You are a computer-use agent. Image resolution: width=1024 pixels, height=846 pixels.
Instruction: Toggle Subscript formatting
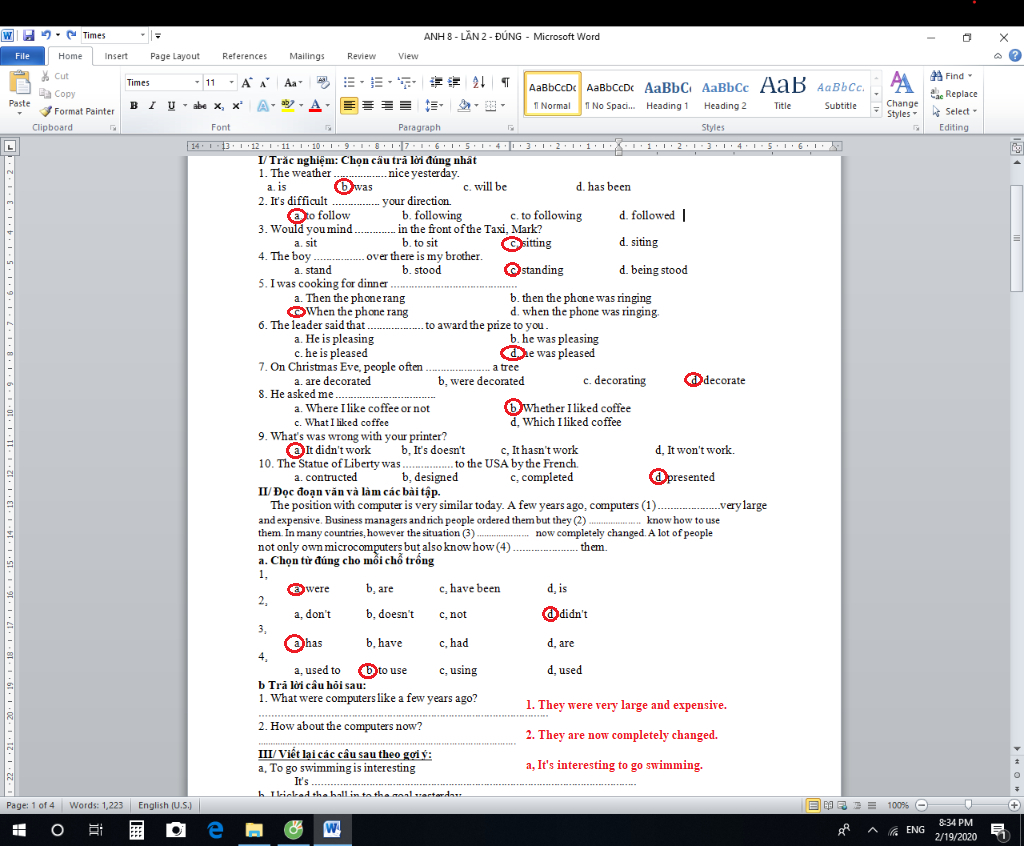coord(219,106)
